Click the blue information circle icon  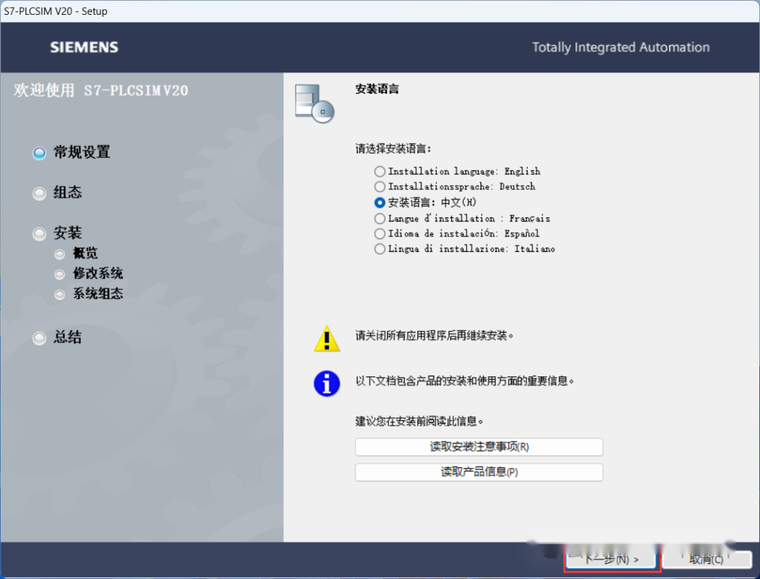(327, 382)
